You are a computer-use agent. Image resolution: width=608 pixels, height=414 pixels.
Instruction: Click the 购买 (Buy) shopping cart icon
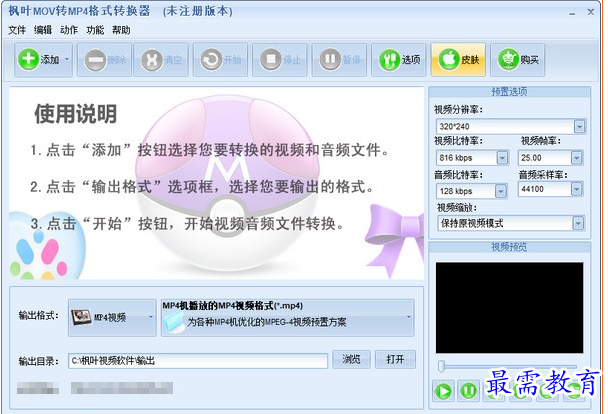(508, 59)
